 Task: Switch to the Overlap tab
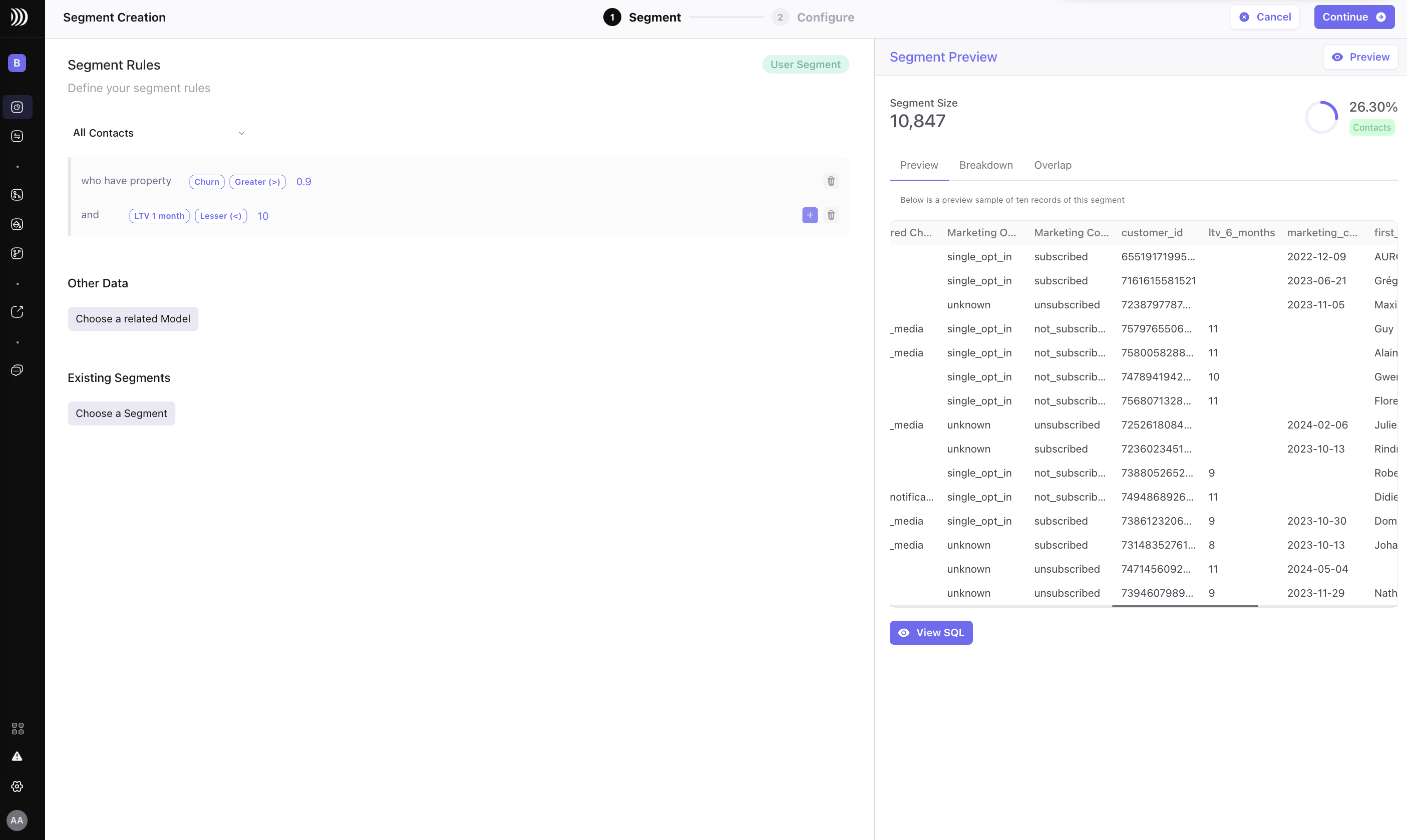coord(1052,165)
